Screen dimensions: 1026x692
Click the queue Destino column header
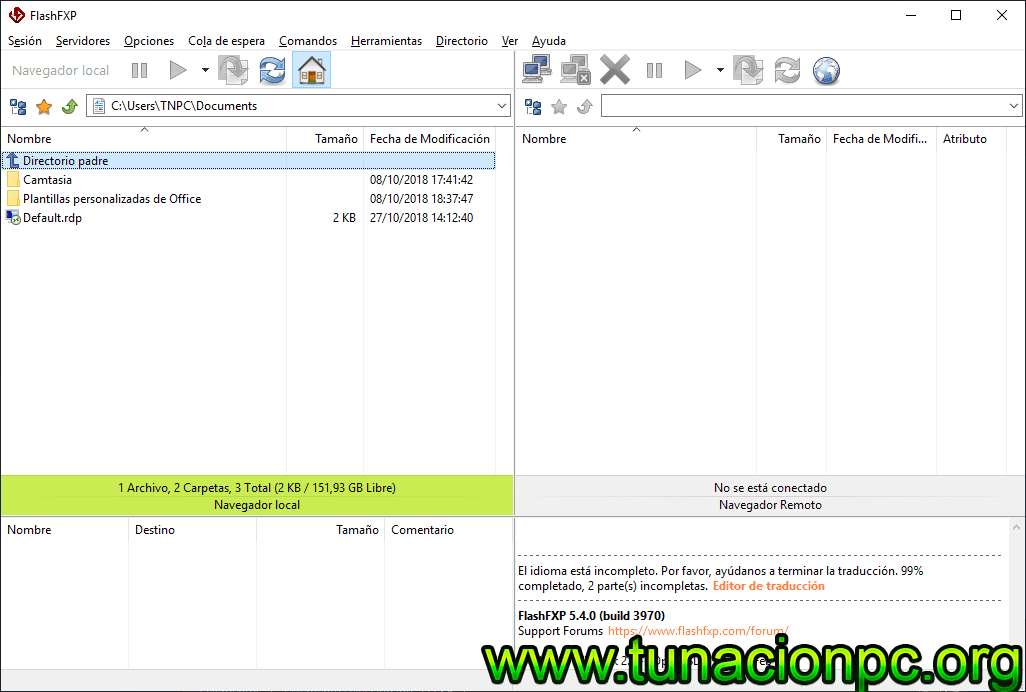[192, 529]
